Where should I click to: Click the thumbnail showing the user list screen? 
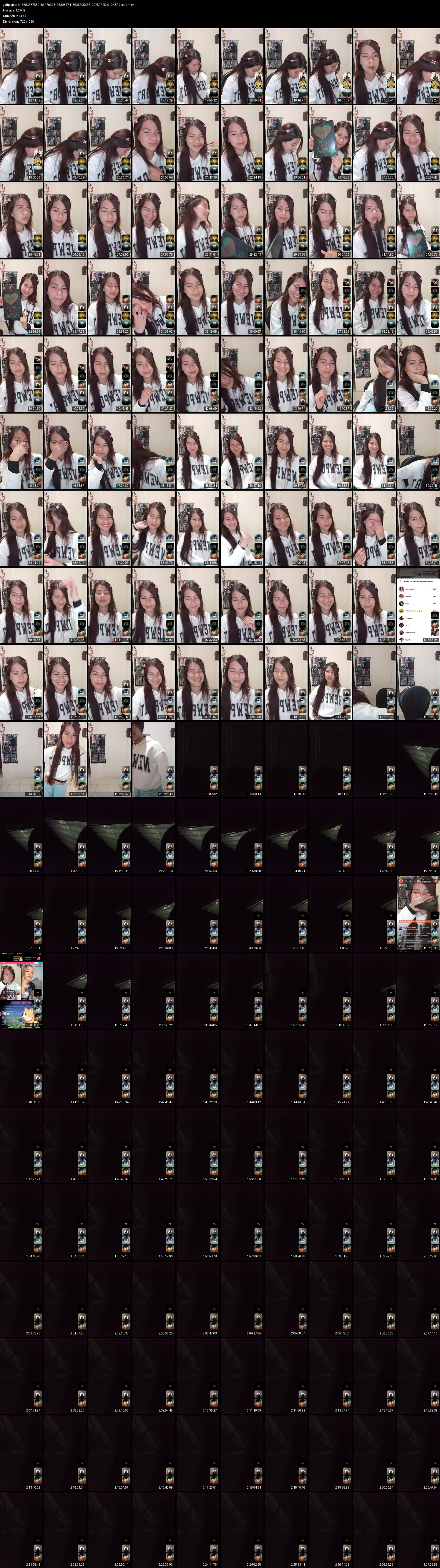tap(418, 606)
